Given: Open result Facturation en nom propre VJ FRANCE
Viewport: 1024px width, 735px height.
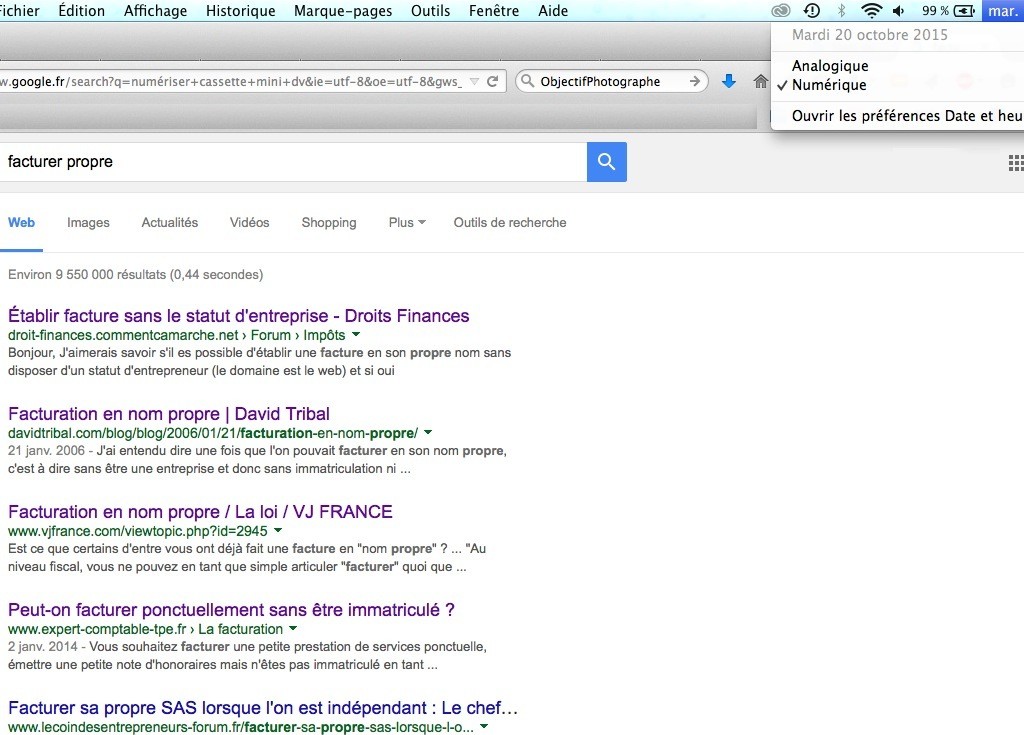Looking at the screenshot, I should click(x=200, y=512).
